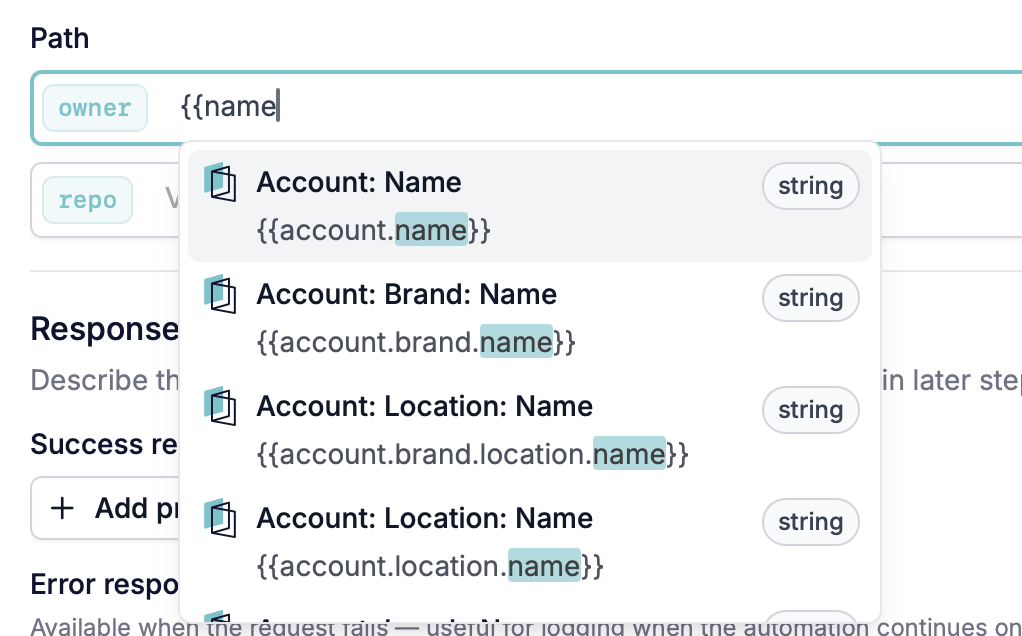The image size is (1022, 636).
Task: Click the book icon beside Account: Brand: Name
Action: click(220, 295)
